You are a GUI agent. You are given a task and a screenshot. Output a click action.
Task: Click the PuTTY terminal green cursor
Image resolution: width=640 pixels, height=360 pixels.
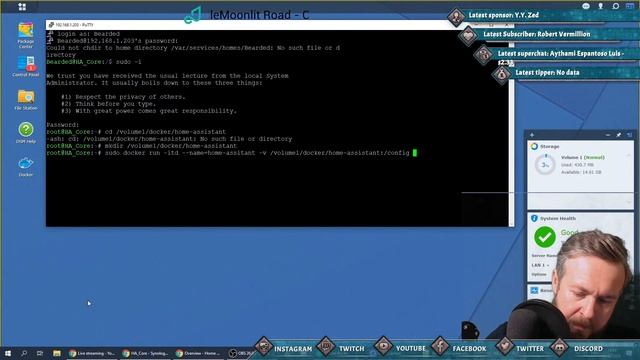point(415,153)
